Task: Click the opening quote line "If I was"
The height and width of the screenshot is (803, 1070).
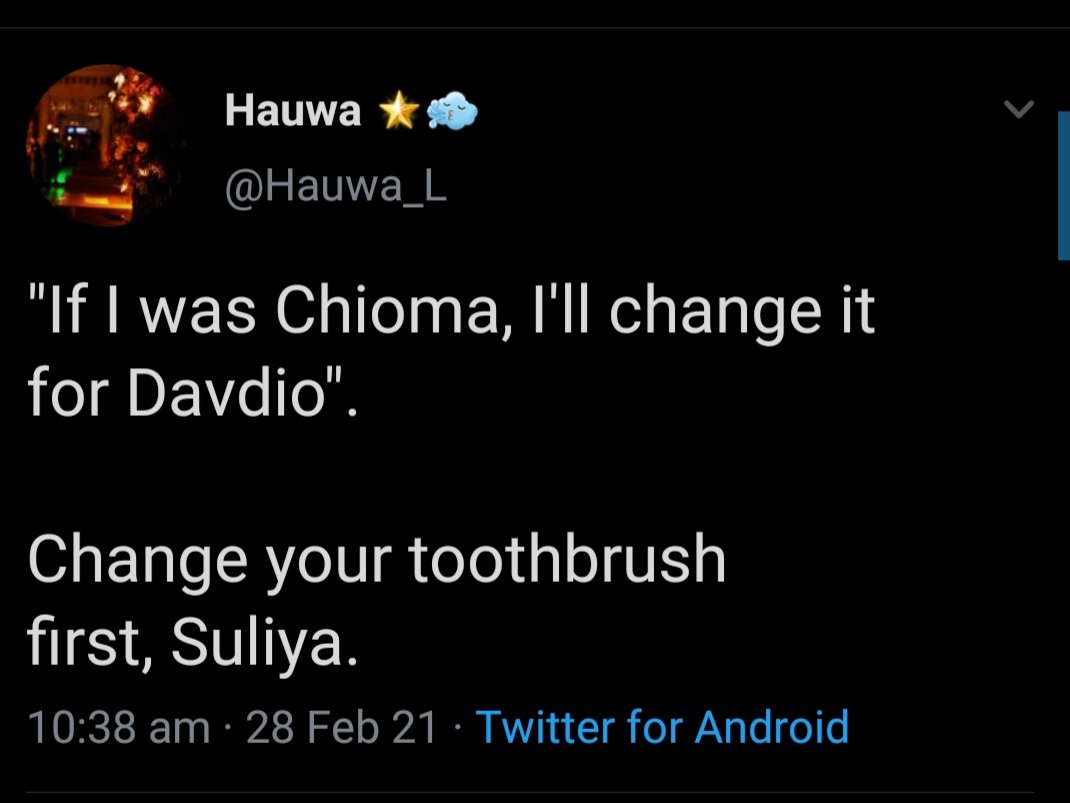Action: [x=146, y=313]
